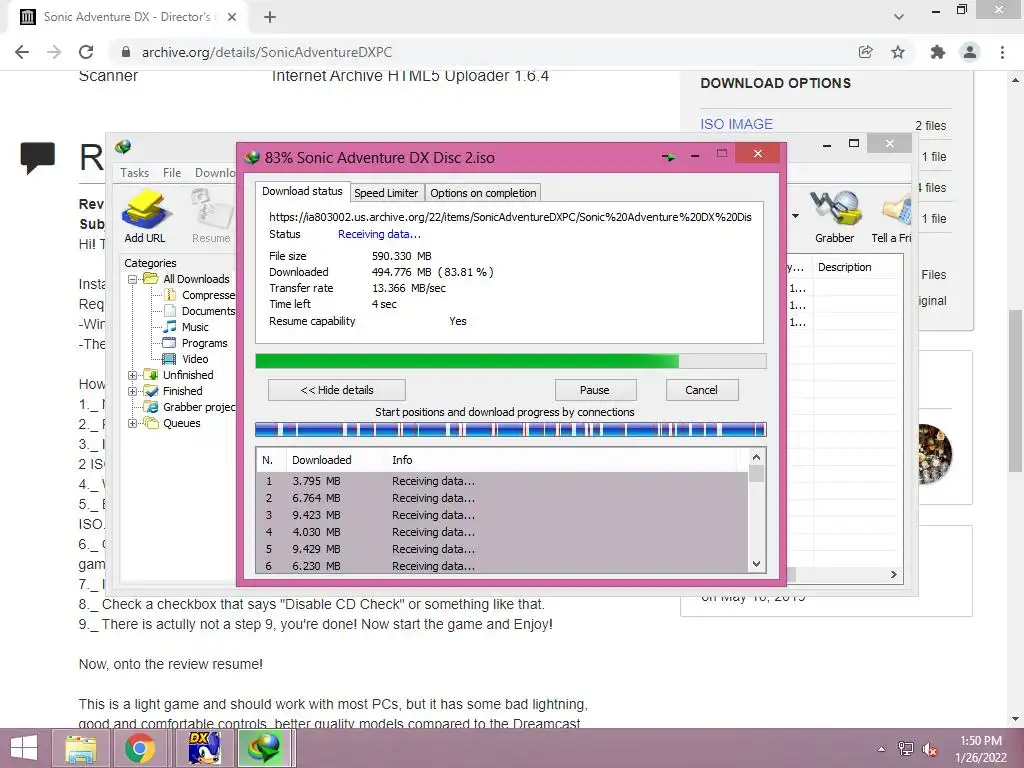Click the download URL text in status panel
The height and width of the screenshot is (768, 1024).
(510, 217)
